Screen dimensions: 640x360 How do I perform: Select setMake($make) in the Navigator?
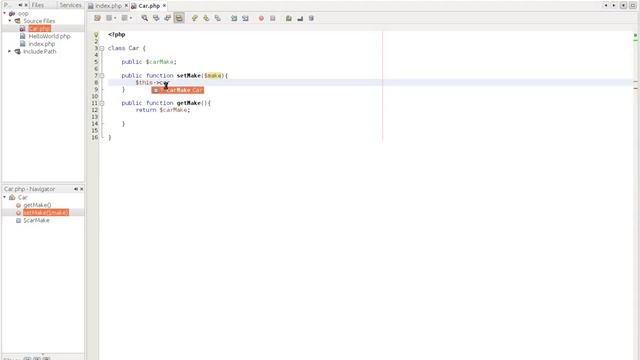pos(46,212)
